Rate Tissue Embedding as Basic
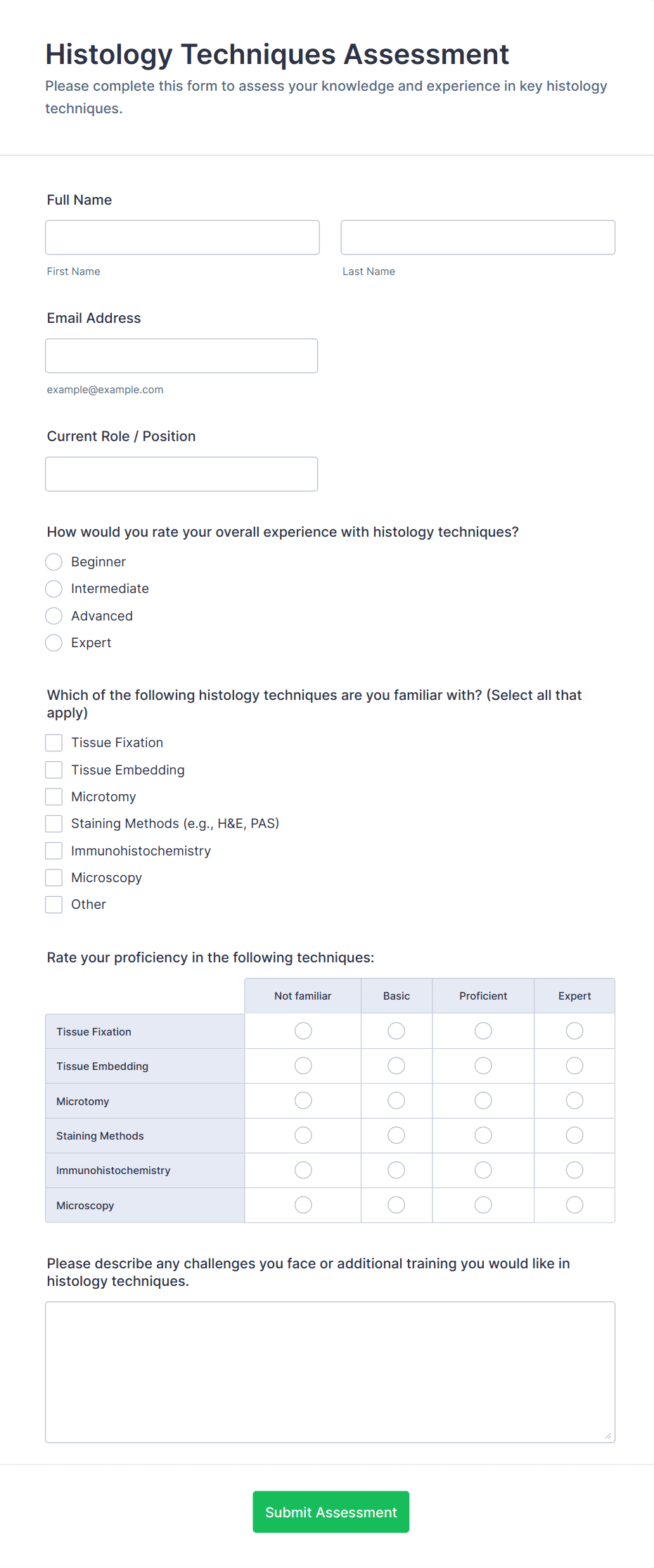The image size is (654, 1568). tap(396, 1065)
